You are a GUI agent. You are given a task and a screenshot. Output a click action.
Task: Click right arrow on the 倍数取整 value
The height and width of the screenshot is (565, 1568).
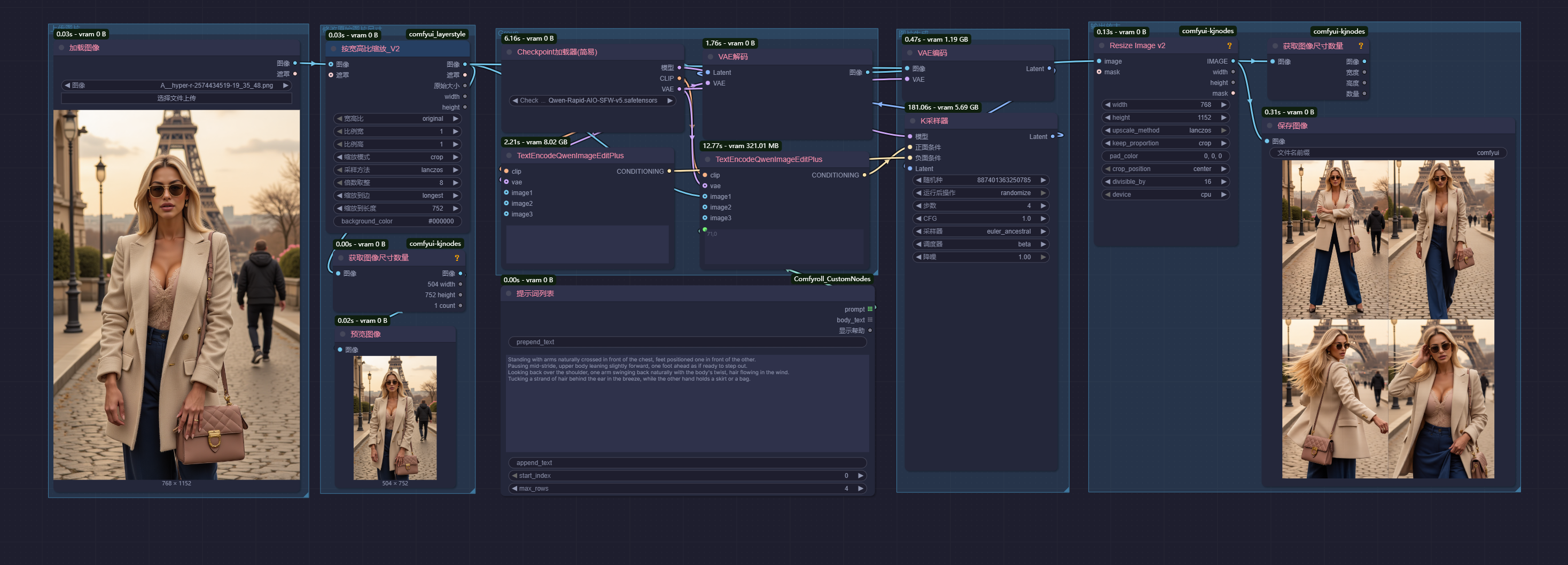coord(455,183)
